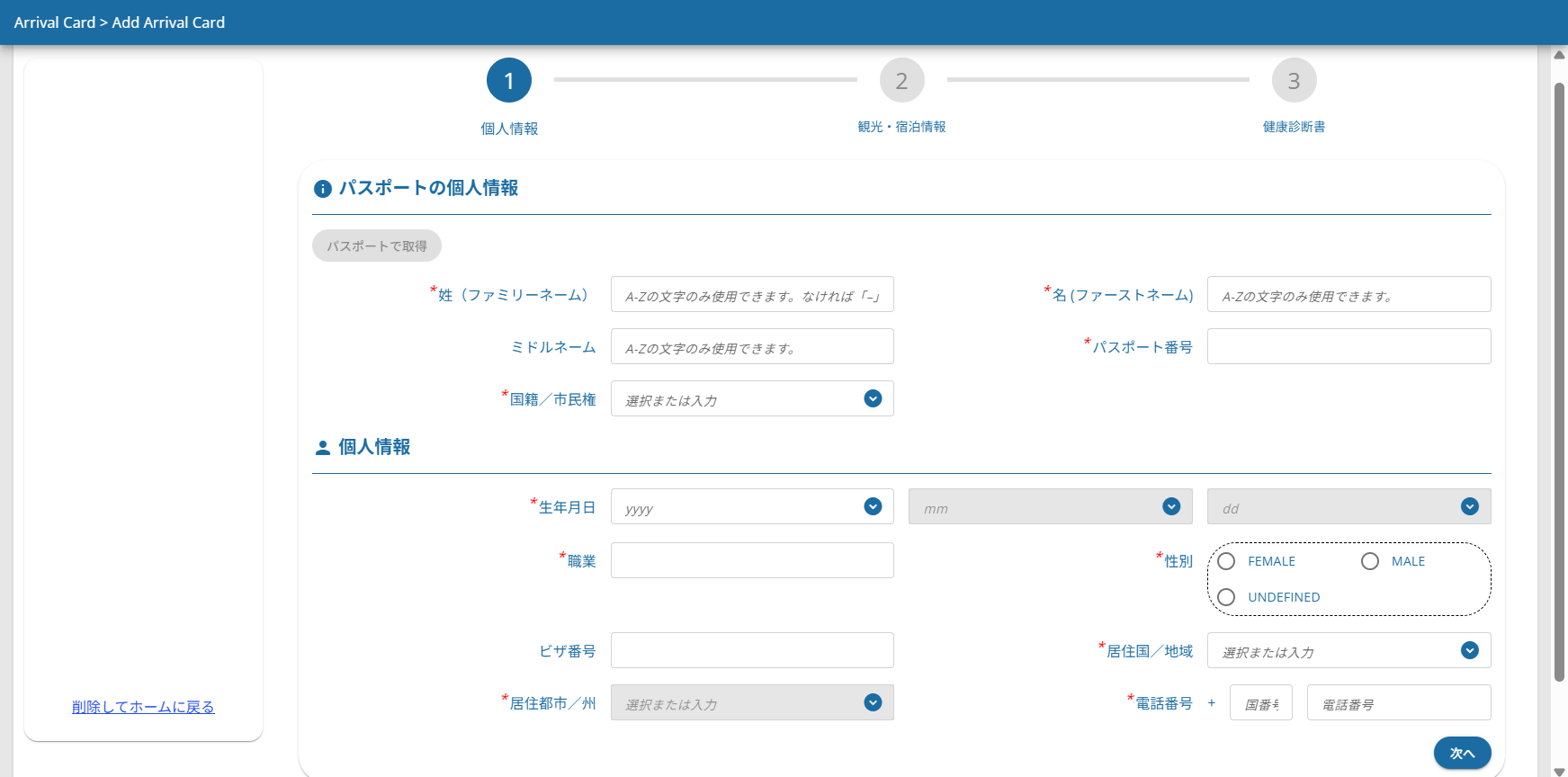
Task: Click the 削除してホームに戻る link
Action: (143, 707)
